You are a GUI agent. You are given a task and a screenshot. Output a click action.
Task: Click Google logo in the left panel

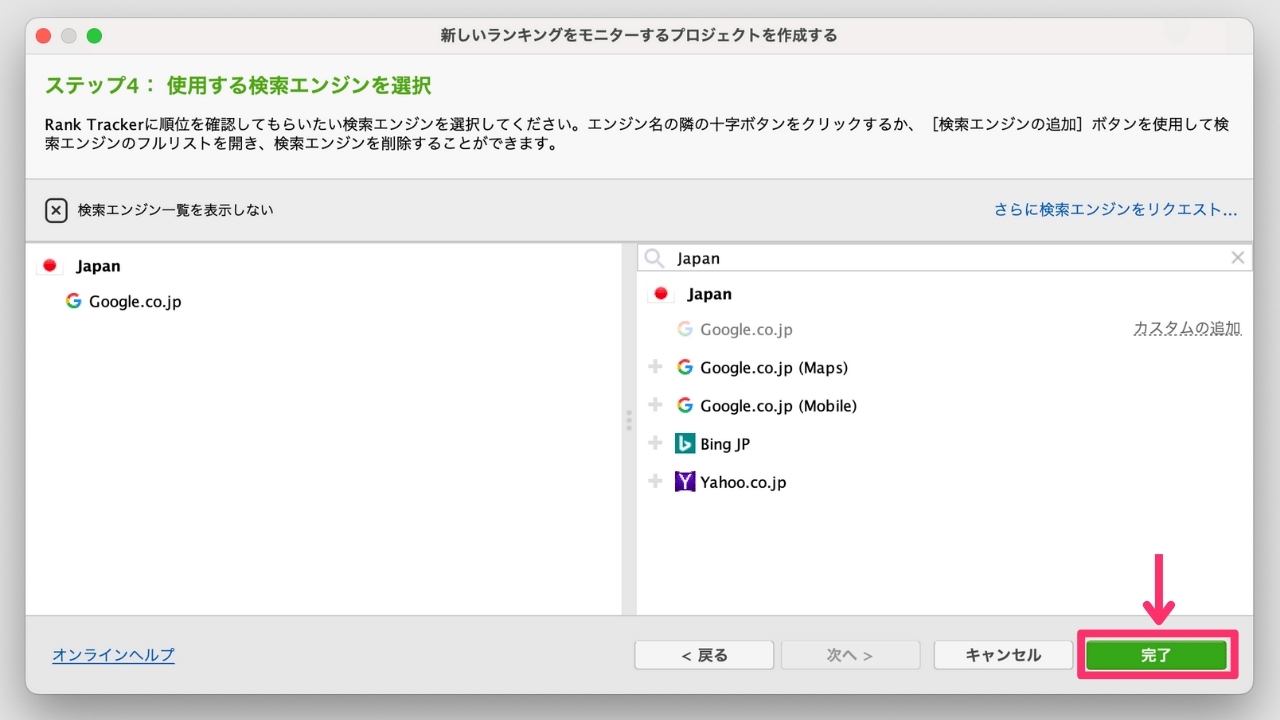coord(73,300)
